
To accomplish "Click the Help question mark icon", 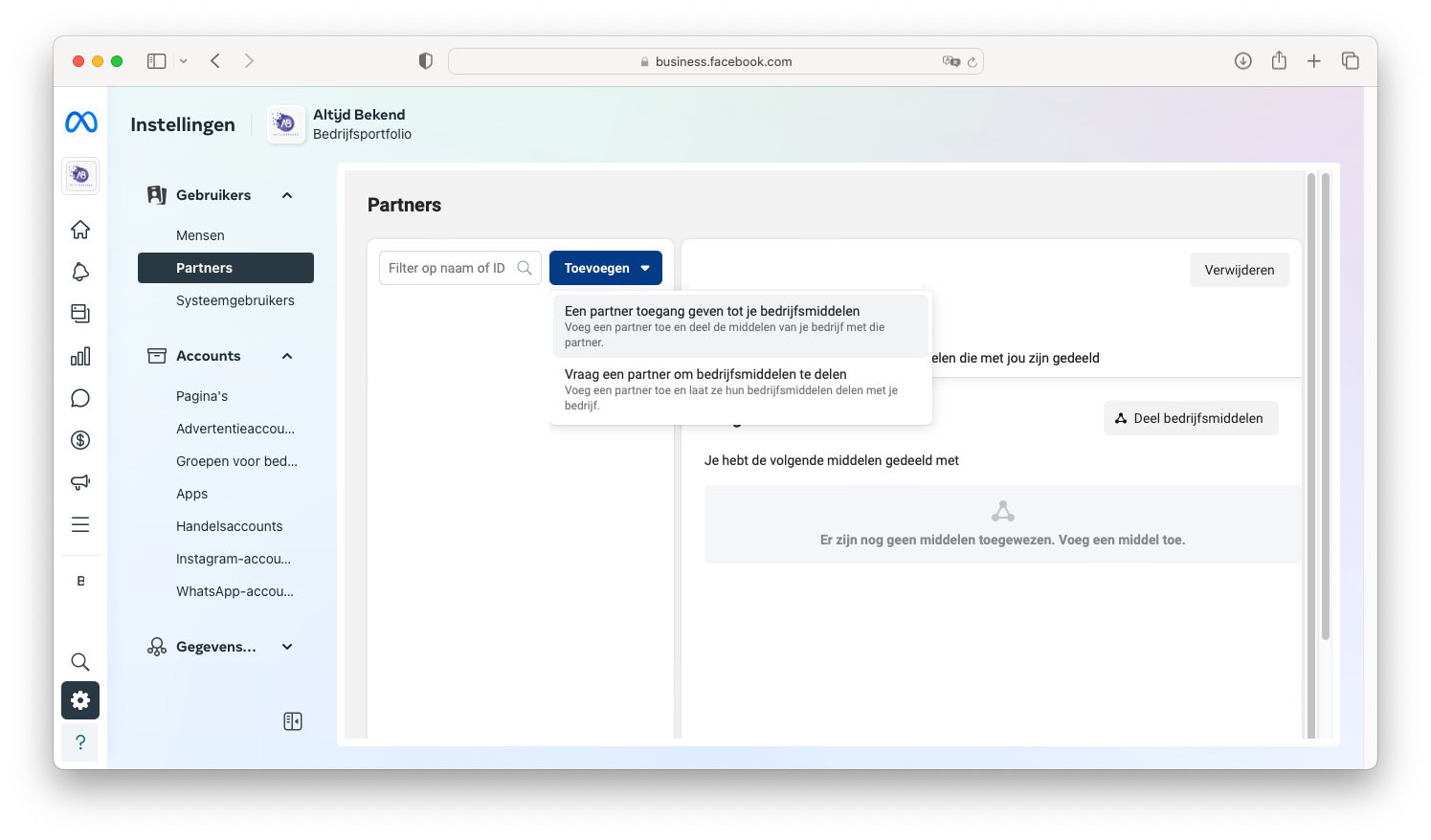I will coord(80,742).
